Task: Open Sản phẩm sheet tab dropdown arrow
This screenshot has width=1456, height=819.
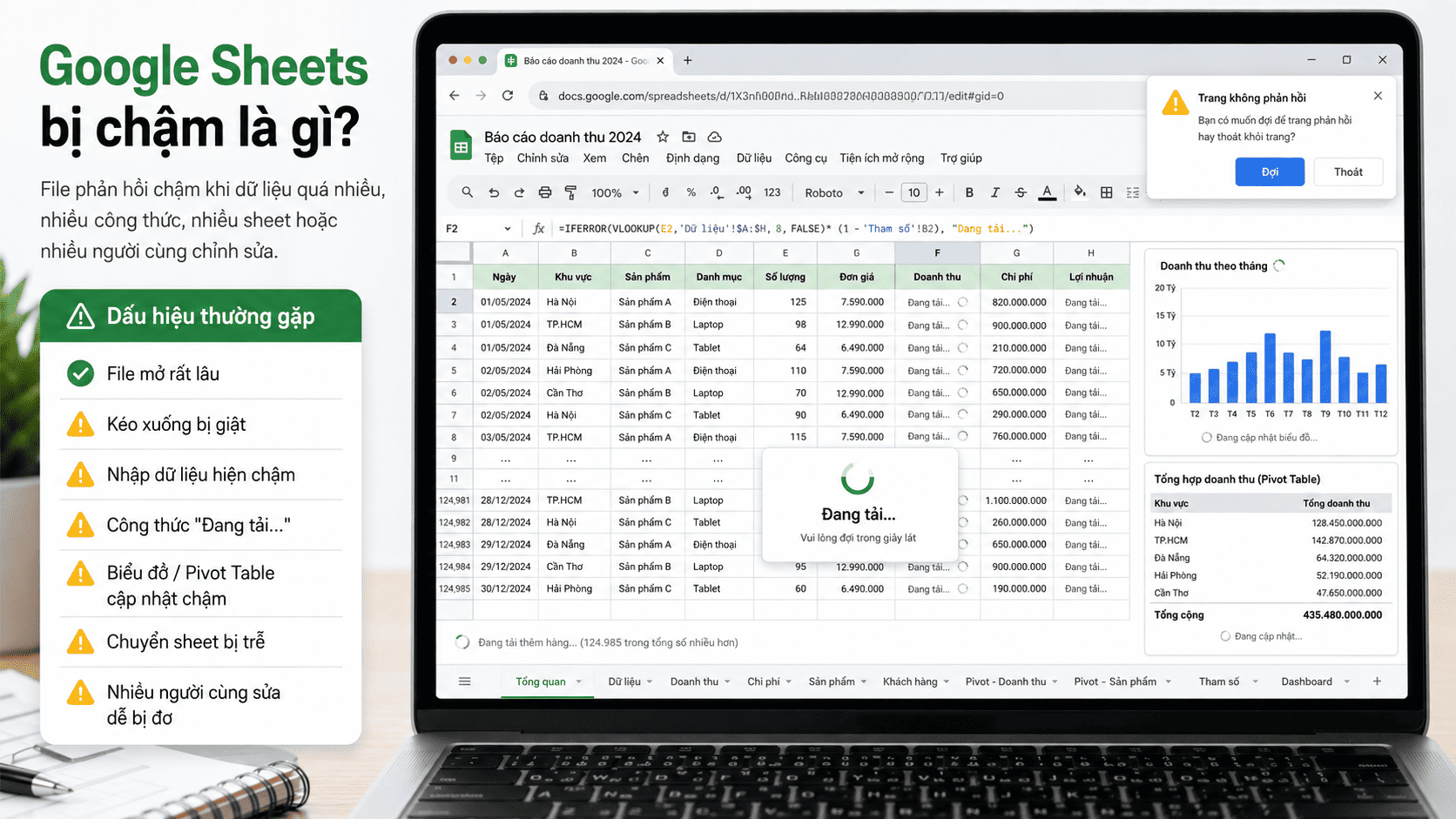Action: tap(864, 681)
